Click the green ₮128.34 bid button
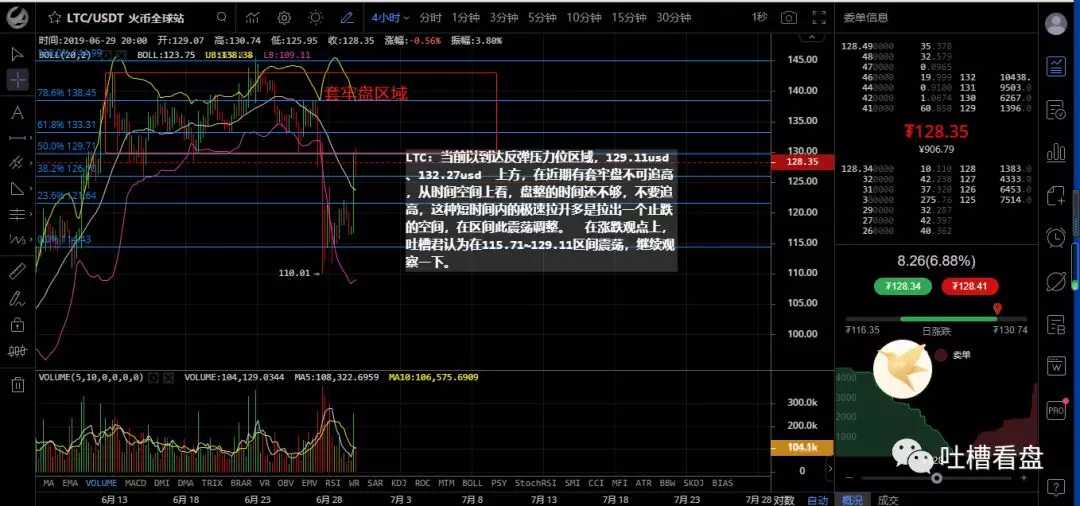Screen dimensions: 1080x506 (x=902, y=286)
